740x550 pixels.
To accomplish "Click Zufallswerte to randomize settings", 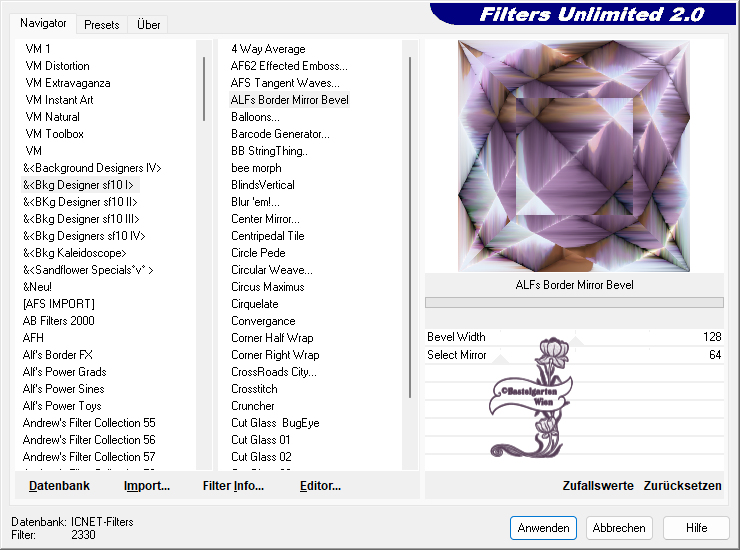I will coord(598,486).
